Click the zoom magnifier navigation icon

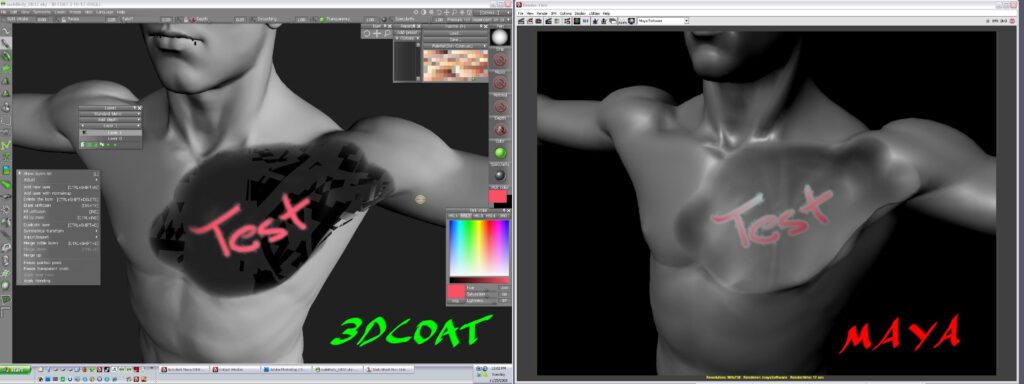387,33
